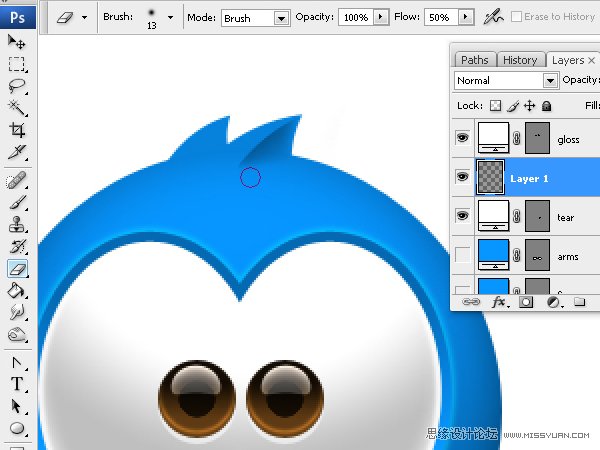Select the Layers tab
Image resolution: width=600 pixels, height=450 pixels.
[568, 60]
